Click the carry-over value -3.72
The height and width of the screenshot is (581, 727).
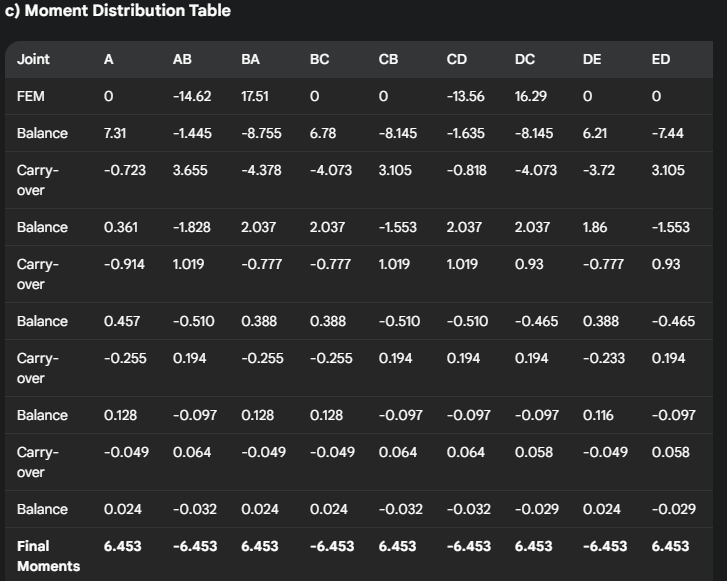[600, 170]
